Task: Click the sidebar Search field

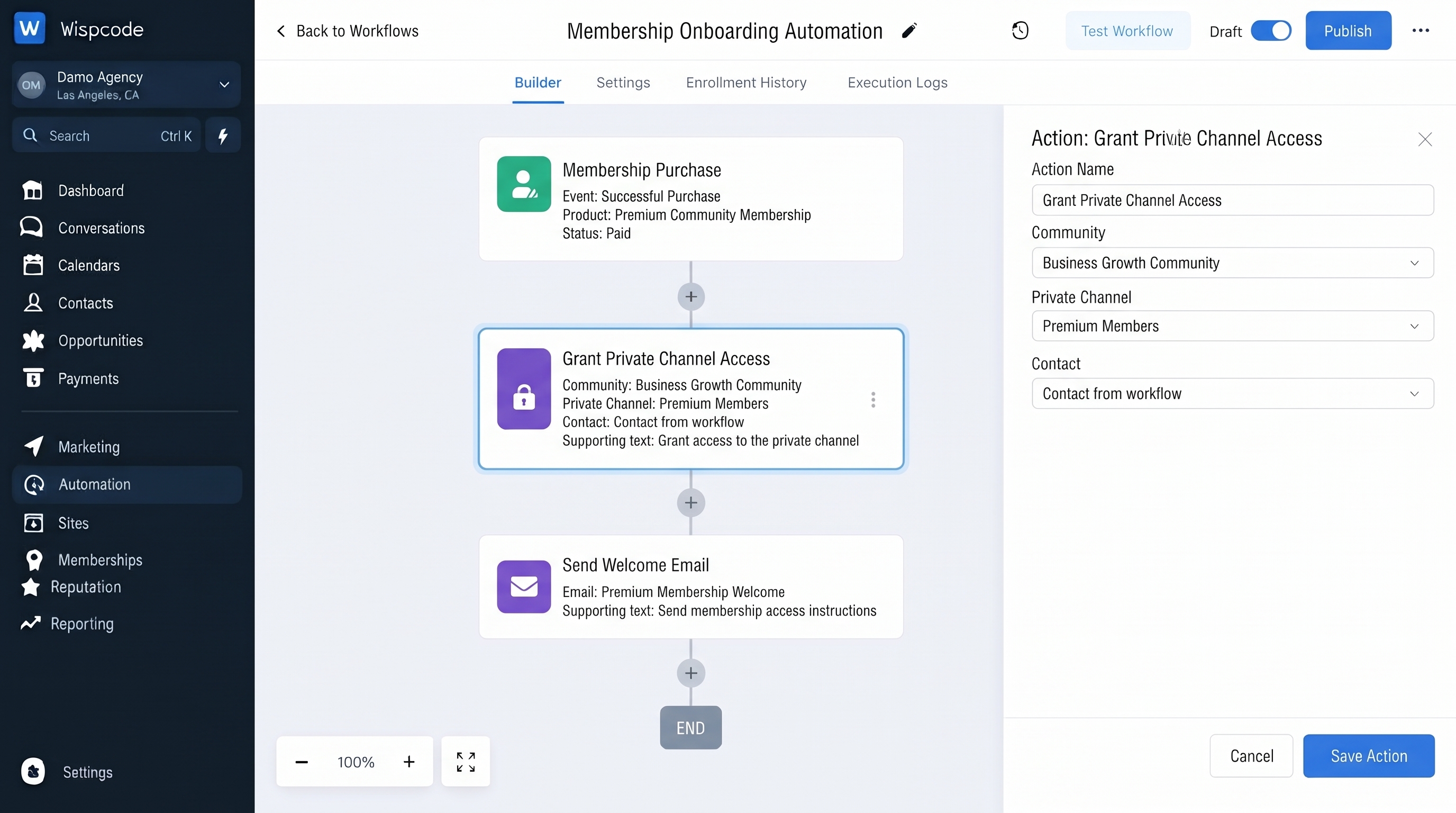Action: point(106,135)
